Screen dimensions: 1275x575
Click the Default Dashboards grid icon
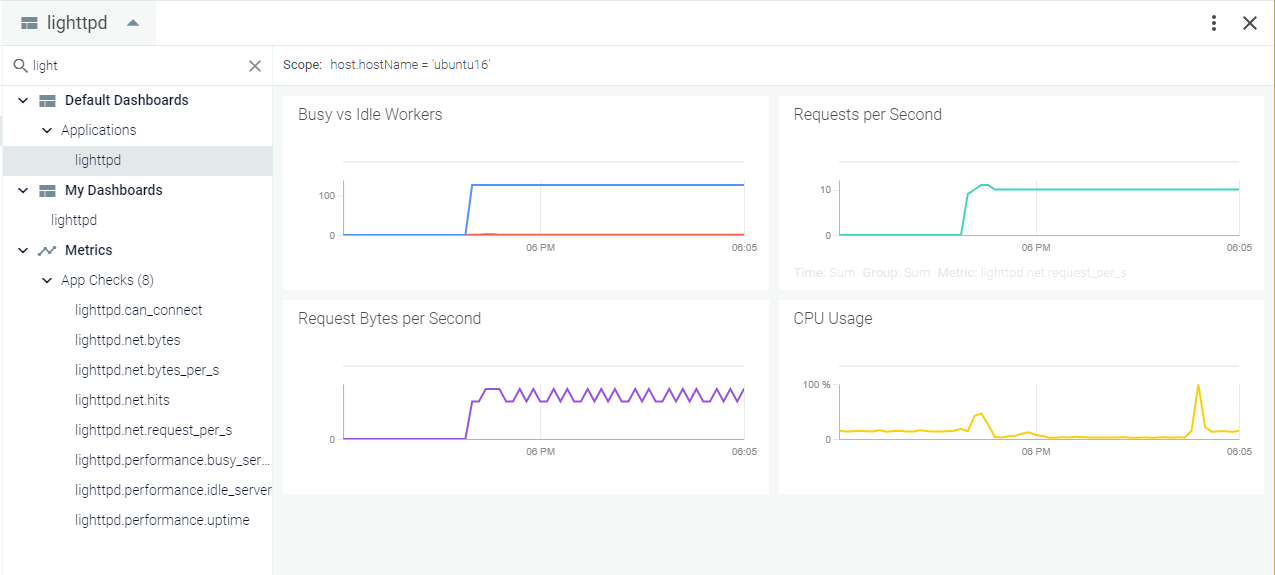[47, 101]
